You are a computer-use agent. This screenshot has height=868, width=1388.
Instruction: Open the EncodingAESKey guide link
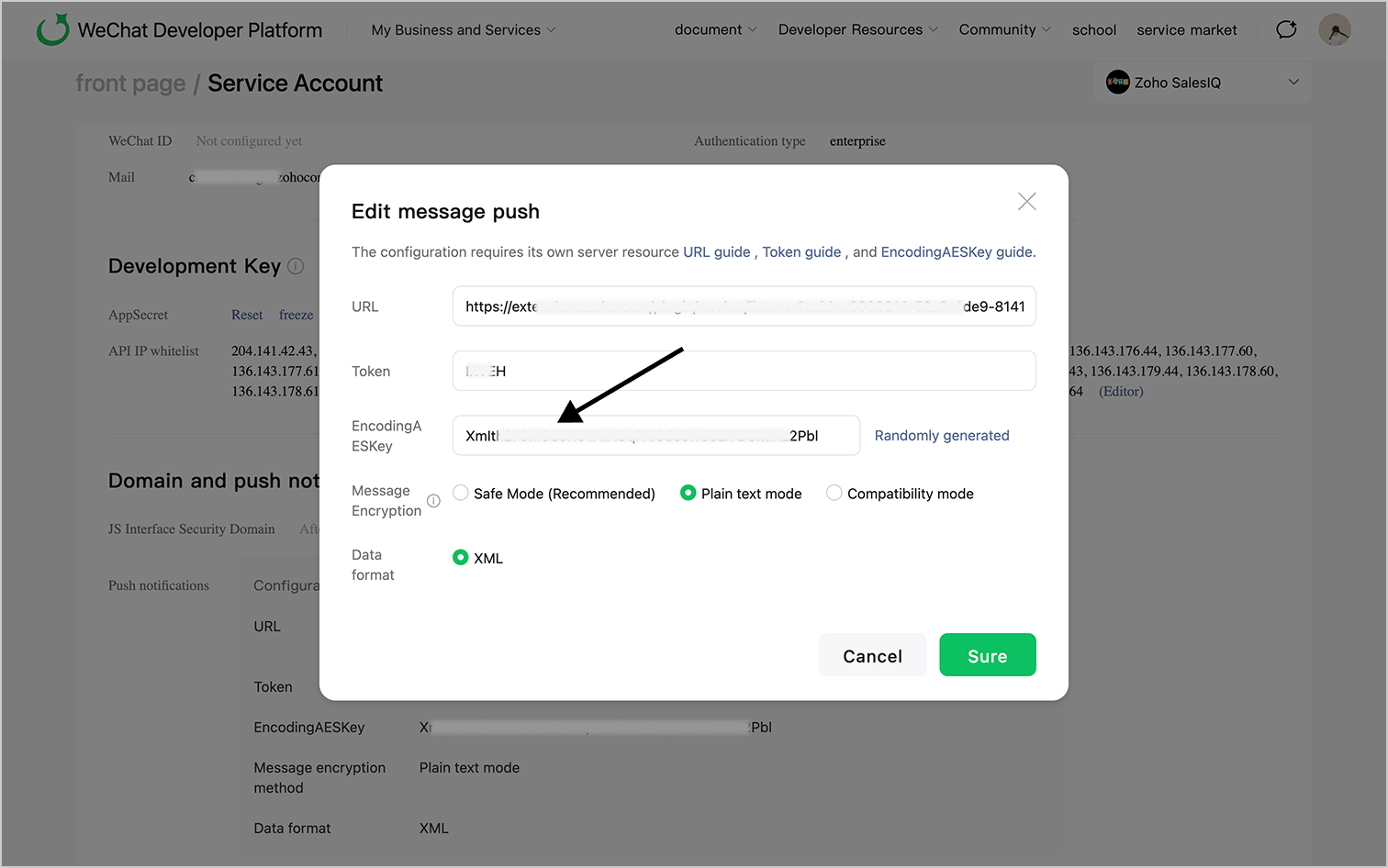(956, 252)
